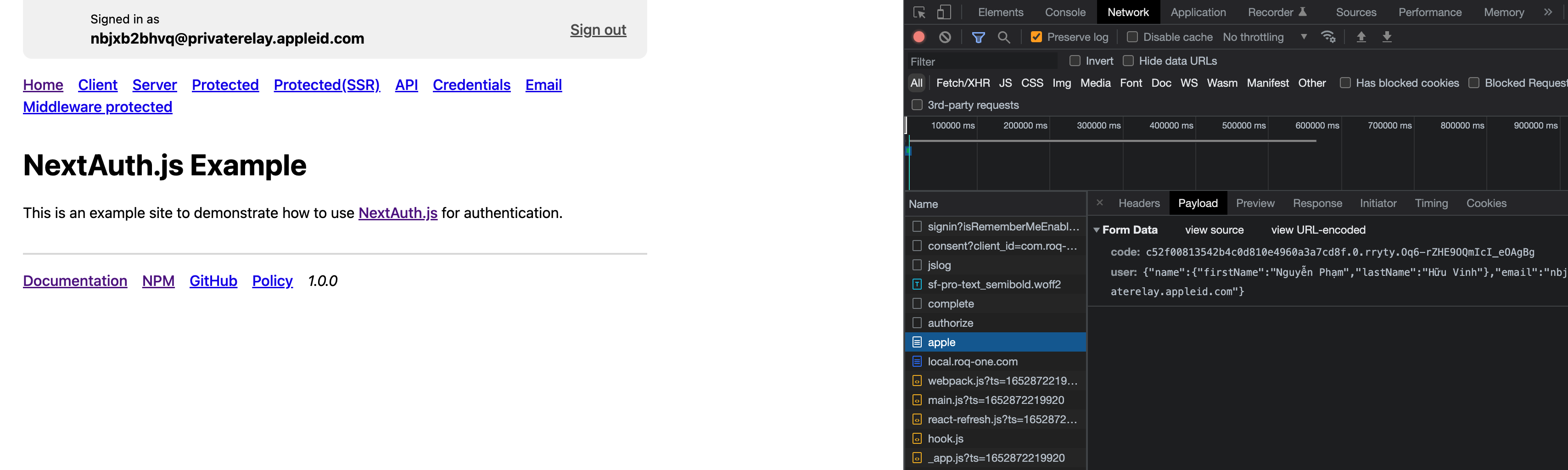This screenshot has height=470, width=1568.
Task: Click the local.roq-one.com document icon
Action: pyautogui.click(x=917, y=361)
